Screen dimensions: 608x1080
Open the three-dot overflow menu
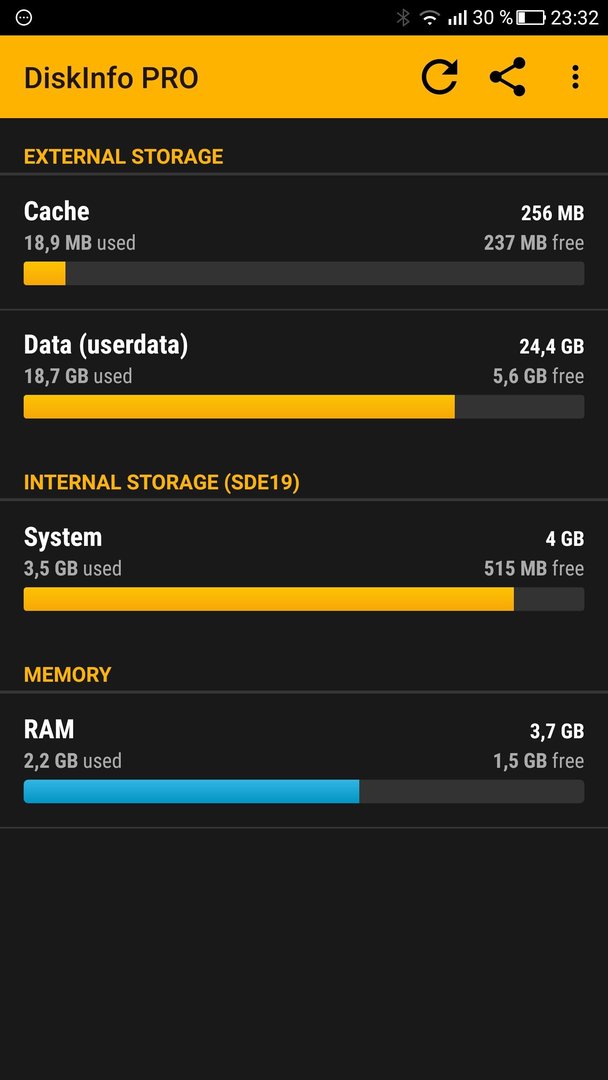(x=575, y=76)
